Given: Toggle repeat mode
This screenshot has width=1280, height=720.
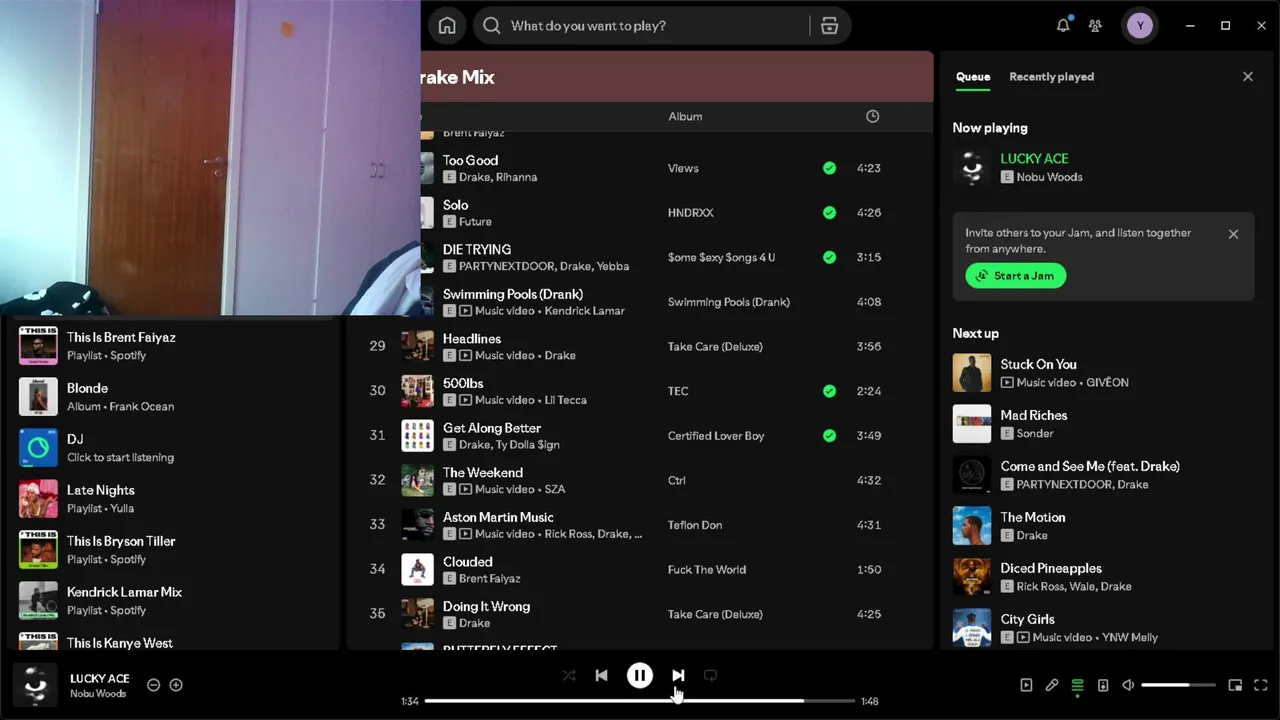Looking at the screenshot, I should click(710, 676).
